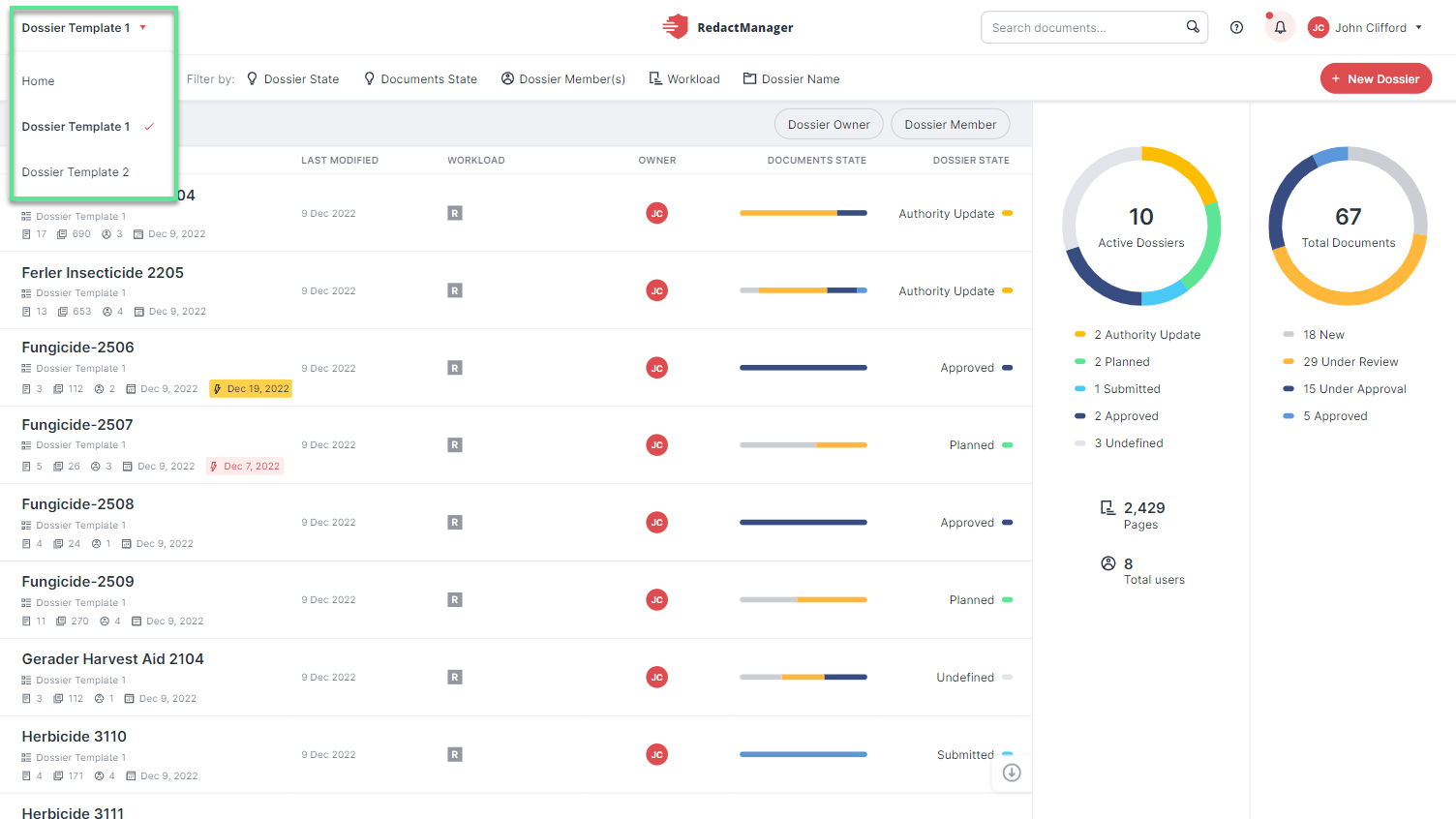Viewport: 1456px width, 819px height.
Task: Toggle the '3 Undefined' legend filter
Action: click(1119, 443)
